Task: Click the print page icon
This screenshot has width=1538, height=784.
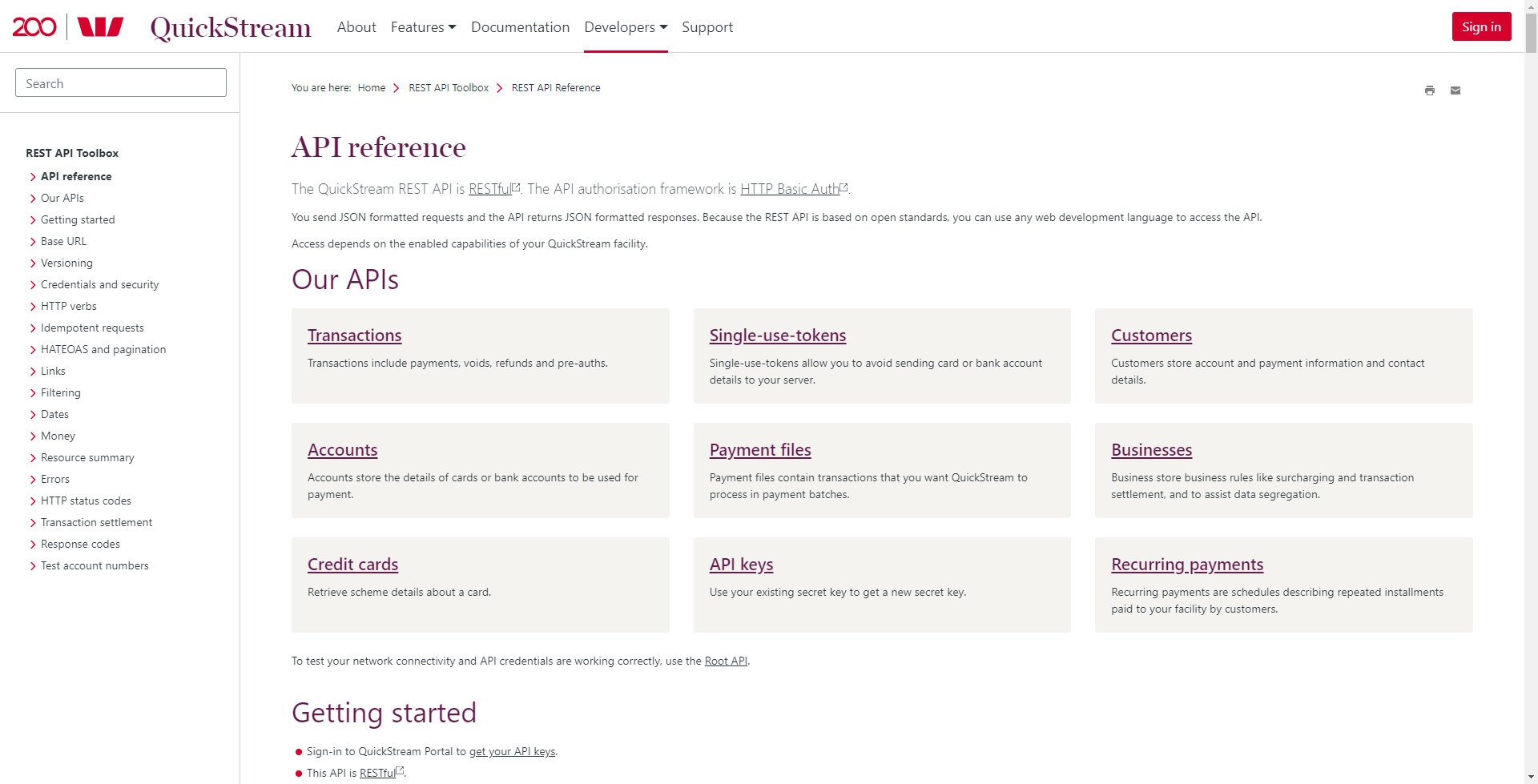Action: [x=1430, y=90]
